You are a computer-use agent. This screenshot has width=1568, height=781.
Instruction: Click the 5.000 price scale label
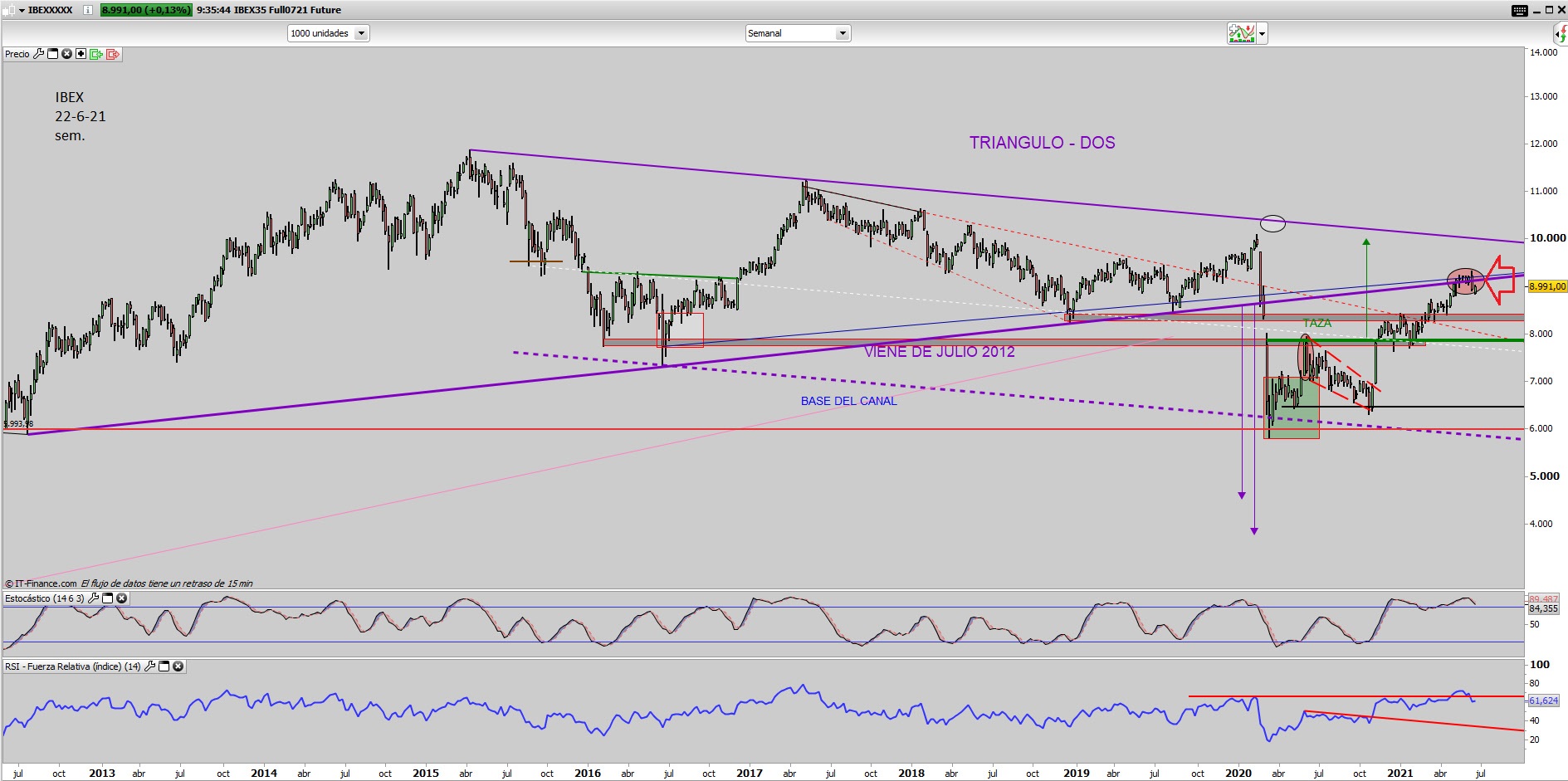(1545, 476)
